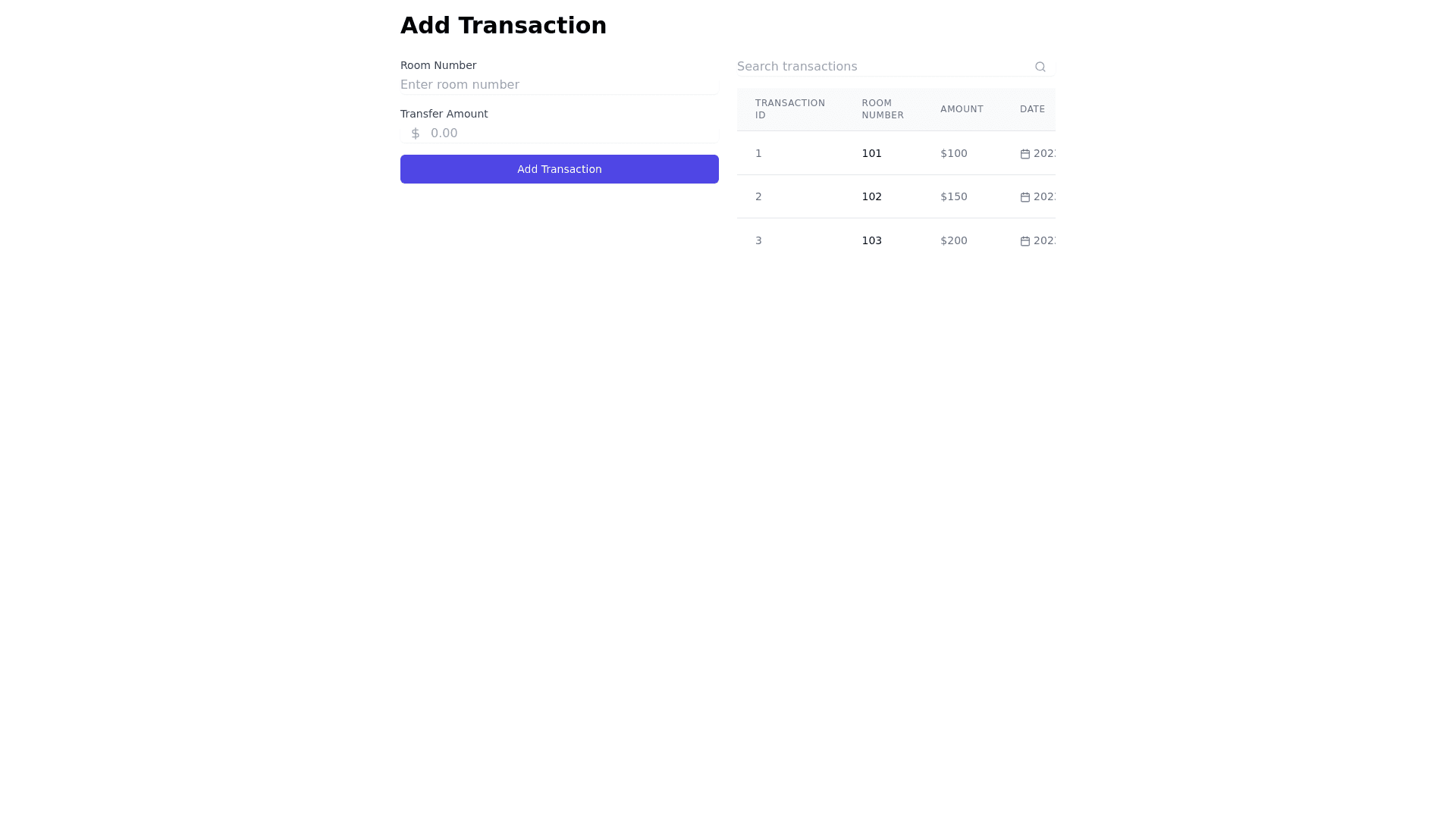Screen dimensions: 1456x819
Task: Click the Transaction ID column header
Action: click(x=789, y=109)
